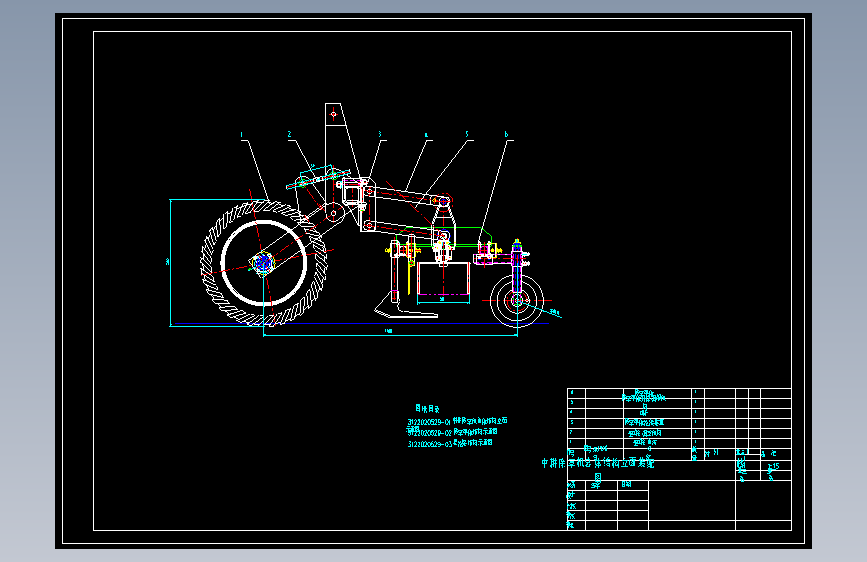Select drawing list entry ending -03

pos(450,443)
